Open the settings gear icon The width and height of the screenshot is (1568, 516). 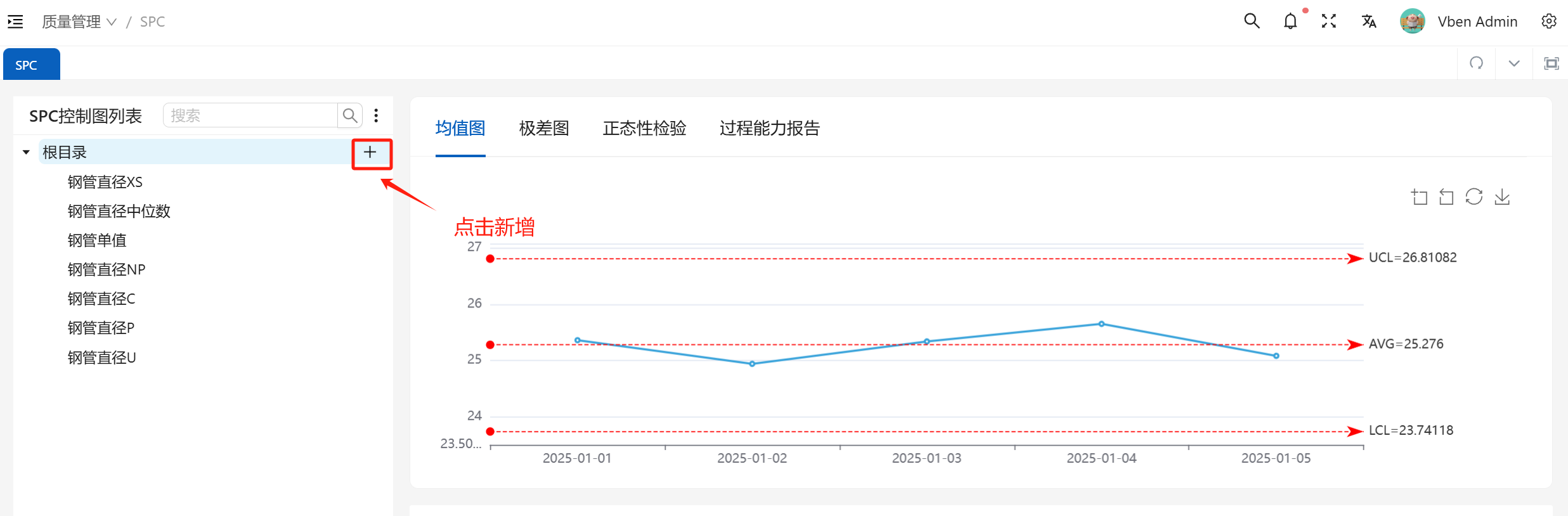point(1549,22)
